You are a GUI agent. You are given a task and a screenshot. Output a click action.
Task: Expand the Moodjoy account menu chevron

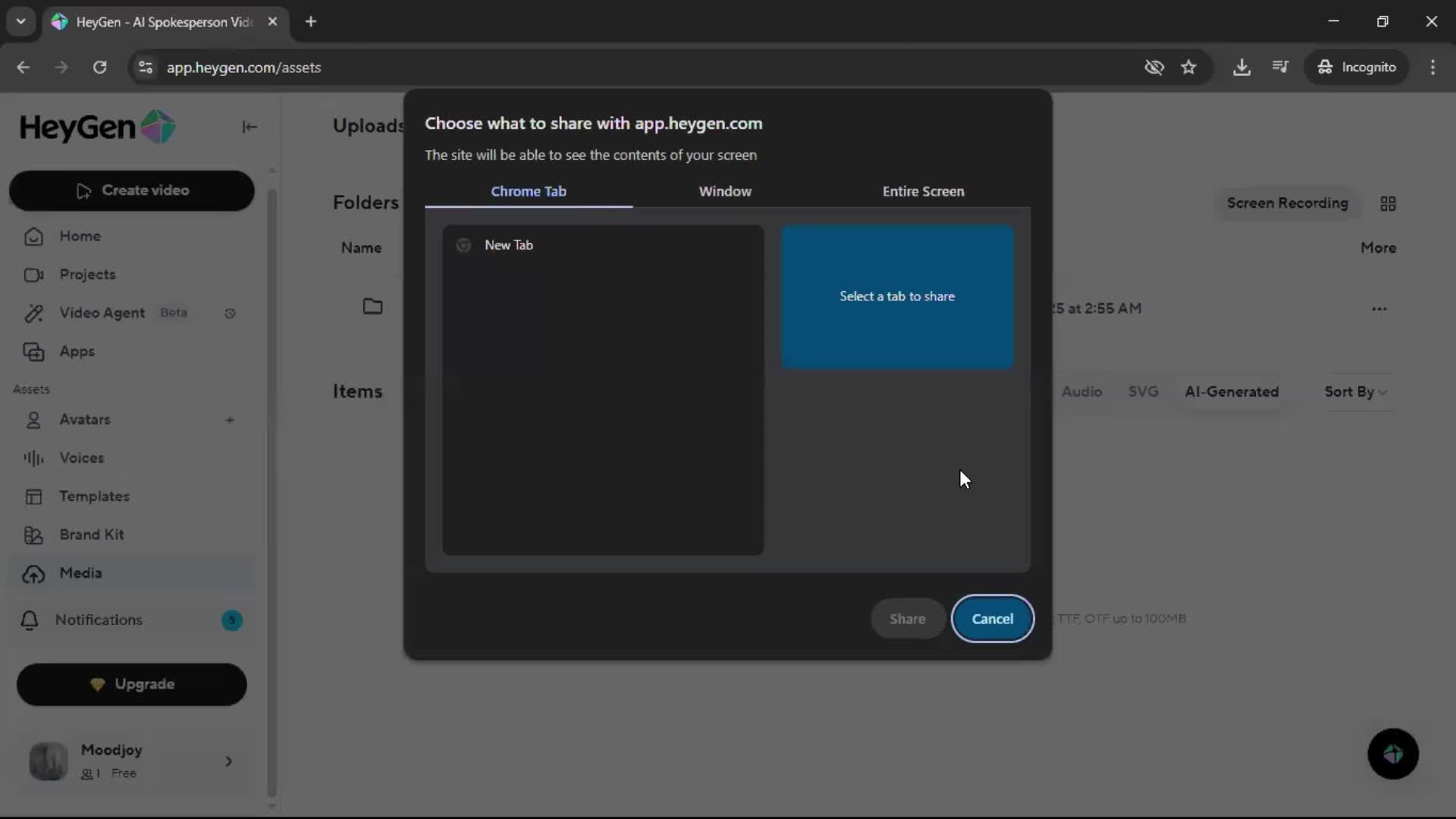pyautogui.click(x=228, y=761)
